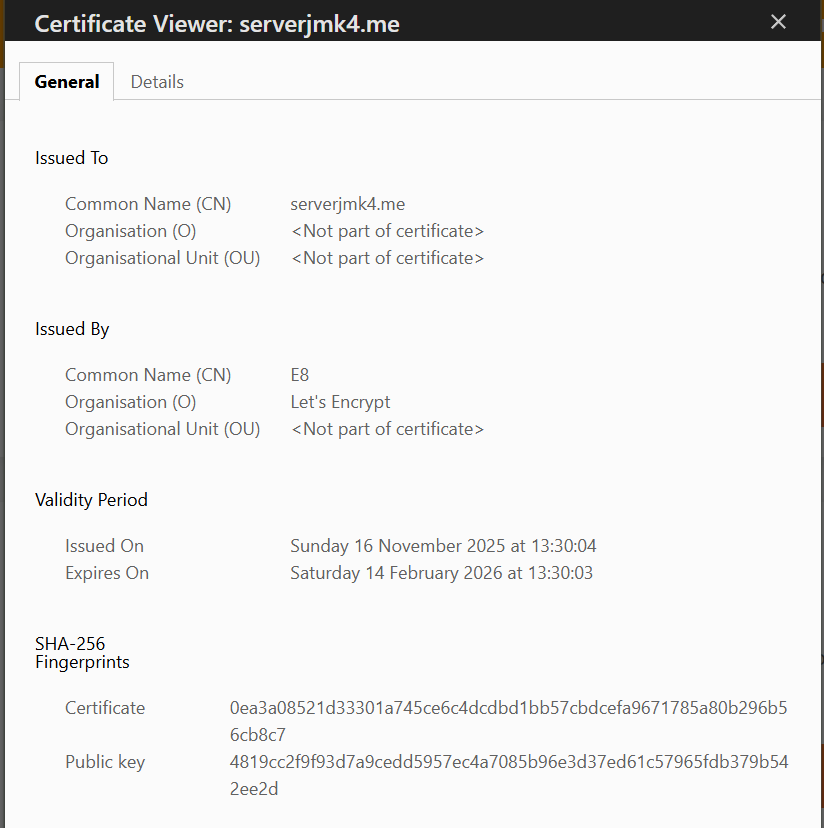Select the Common Name (CN) label under Issued To
Screen dimensions: 824x828
click(148, 203)
